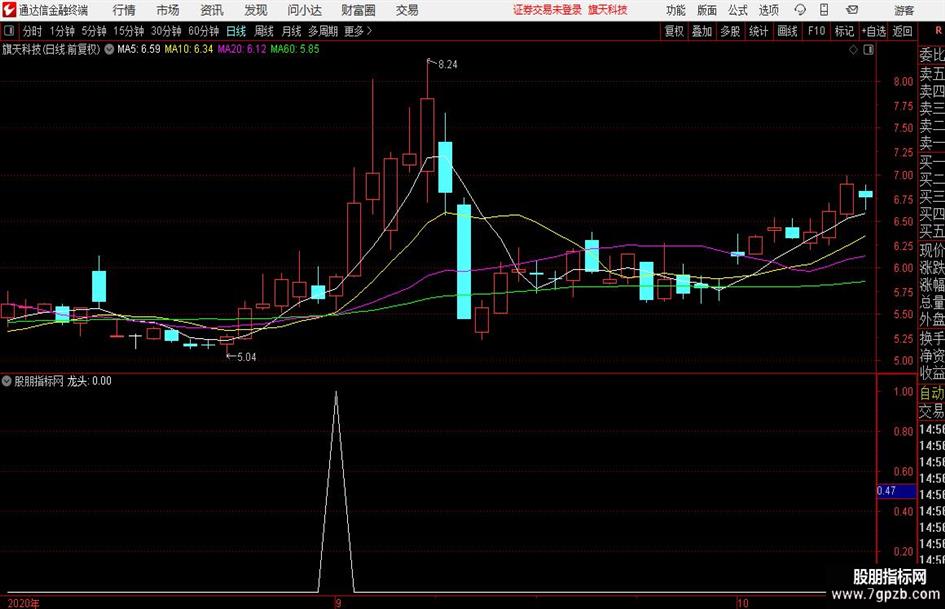Click the 8.24 high price label
The height and width of the screenshot is (609, 945).
pos(447,65)
